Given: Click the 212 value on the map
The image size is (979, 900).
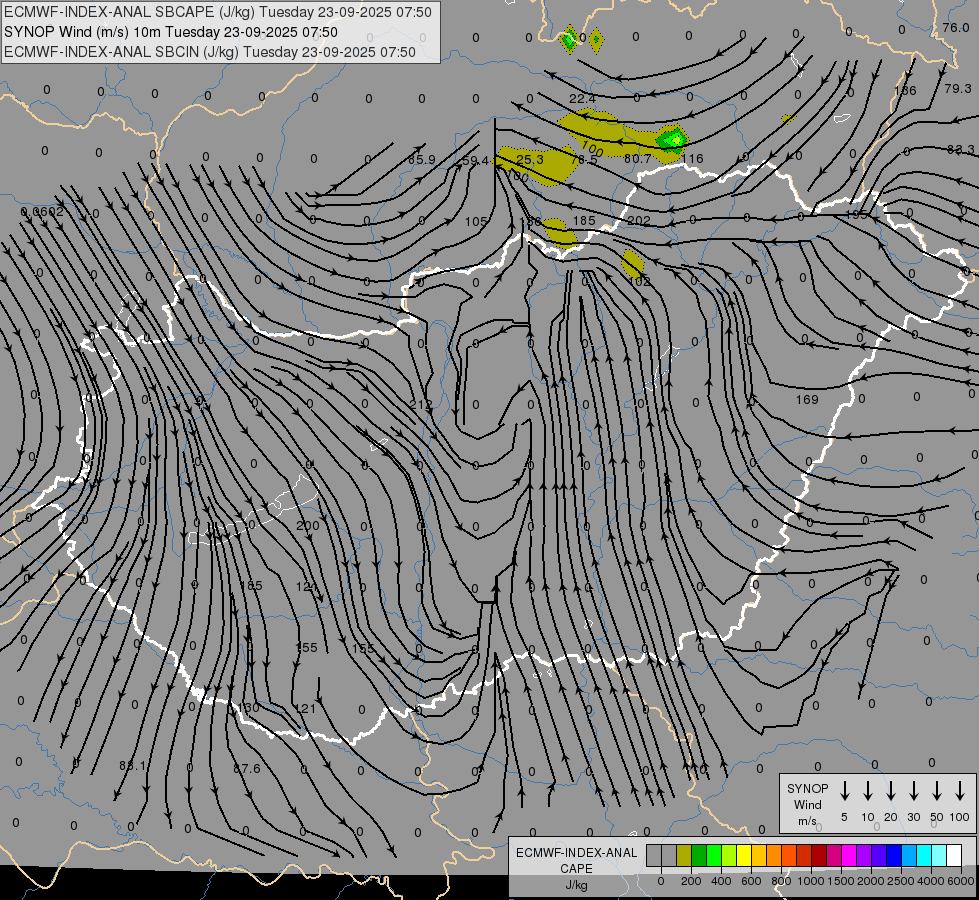Looking at the screenshot, I should tap(421, 405).
